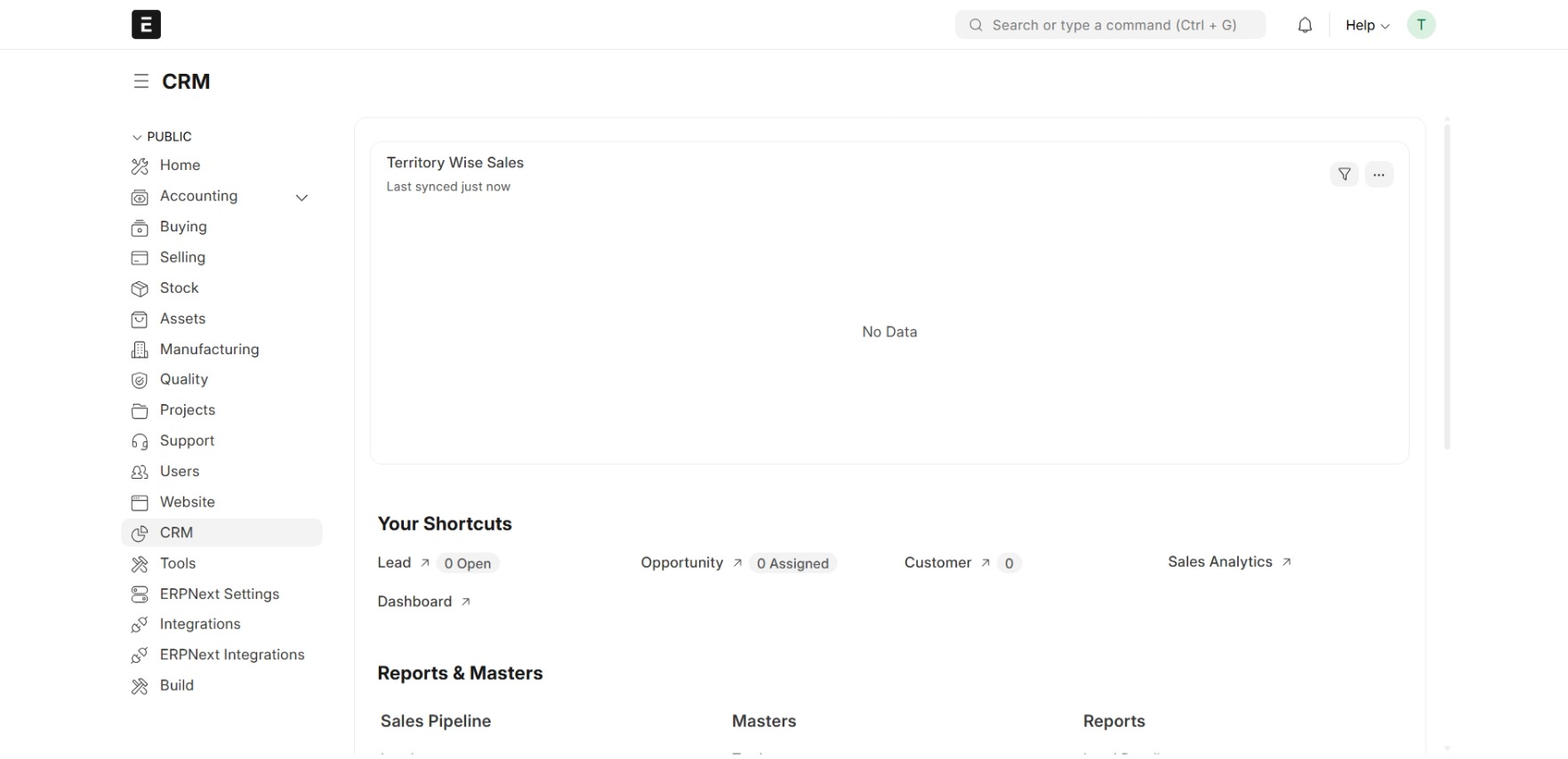Open the notifications bell

(1305, 25)
